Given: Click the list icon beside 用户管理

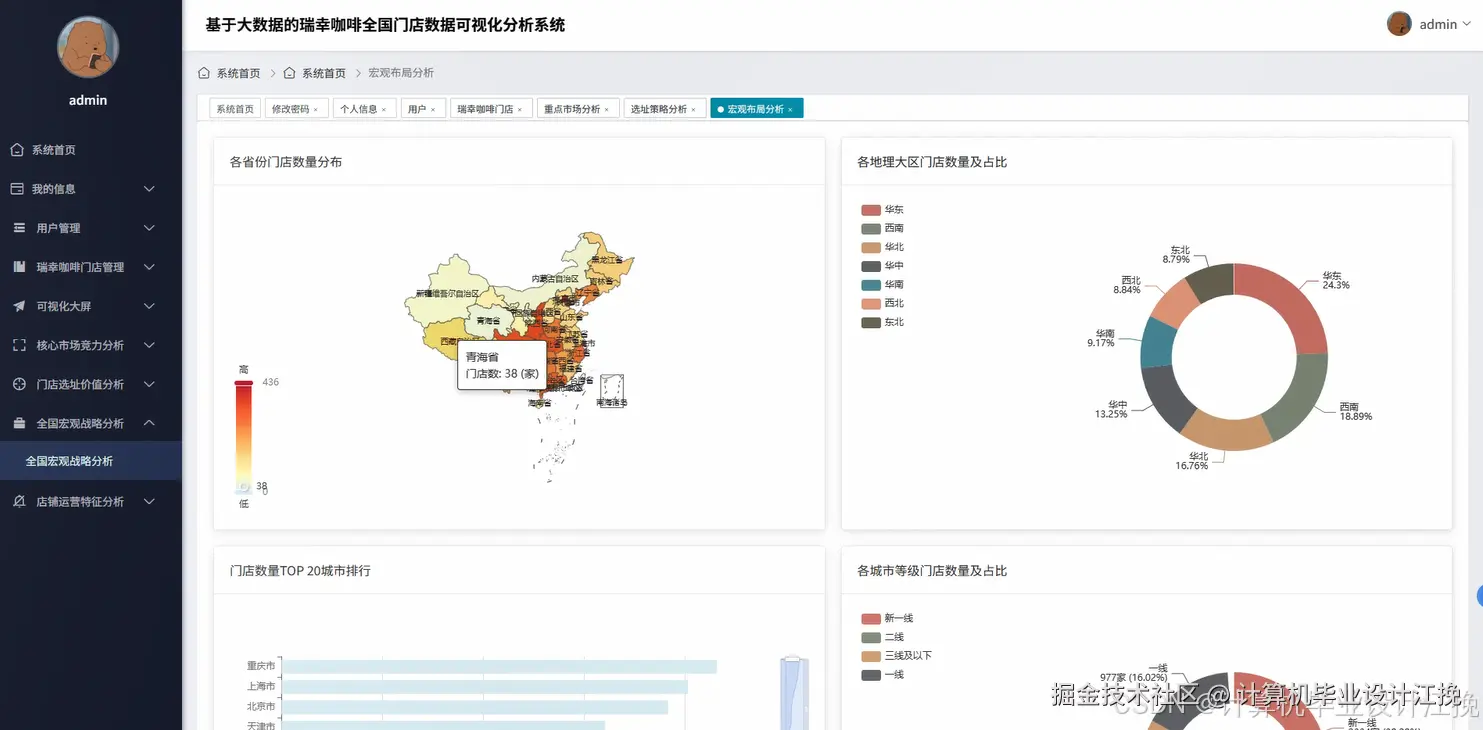Looking at the screenshot, I should [19, 228].
